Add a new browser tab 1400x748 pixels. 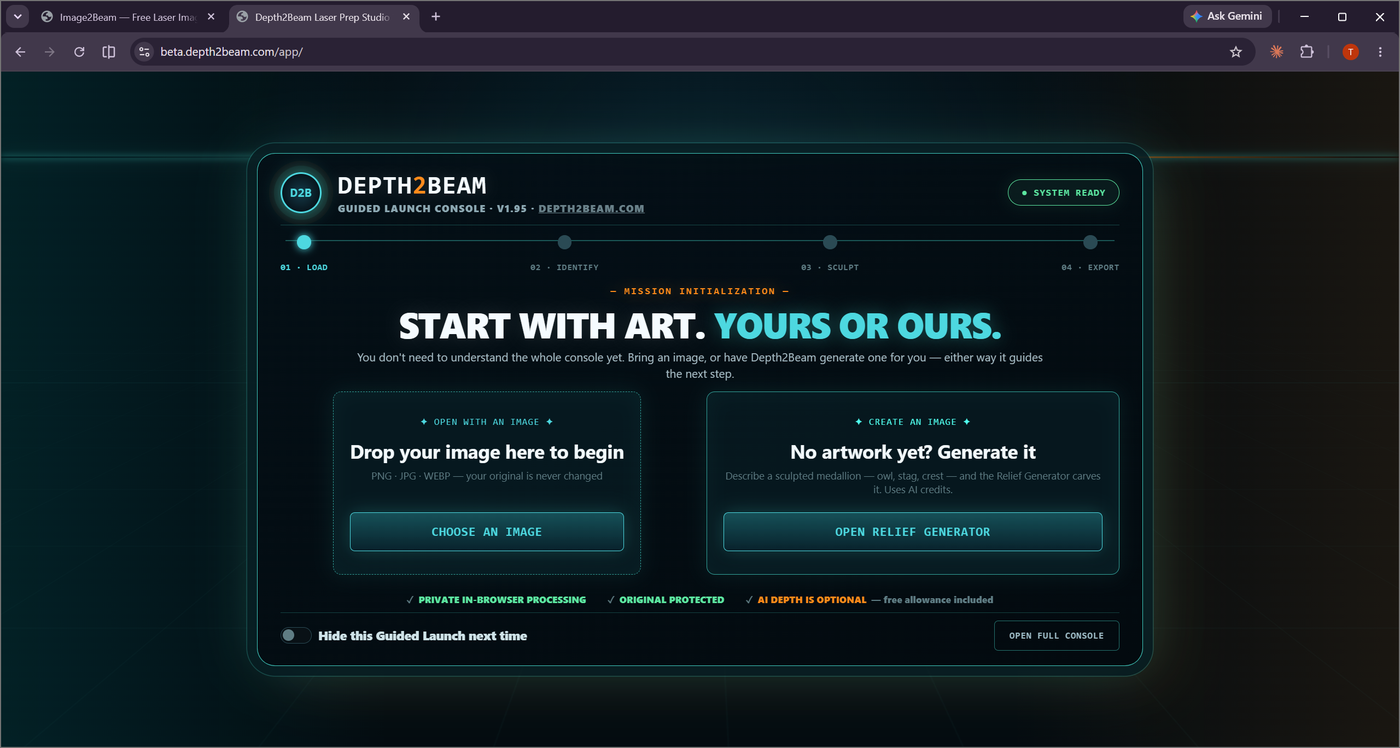pyautogui.click(x=436, y=17)
